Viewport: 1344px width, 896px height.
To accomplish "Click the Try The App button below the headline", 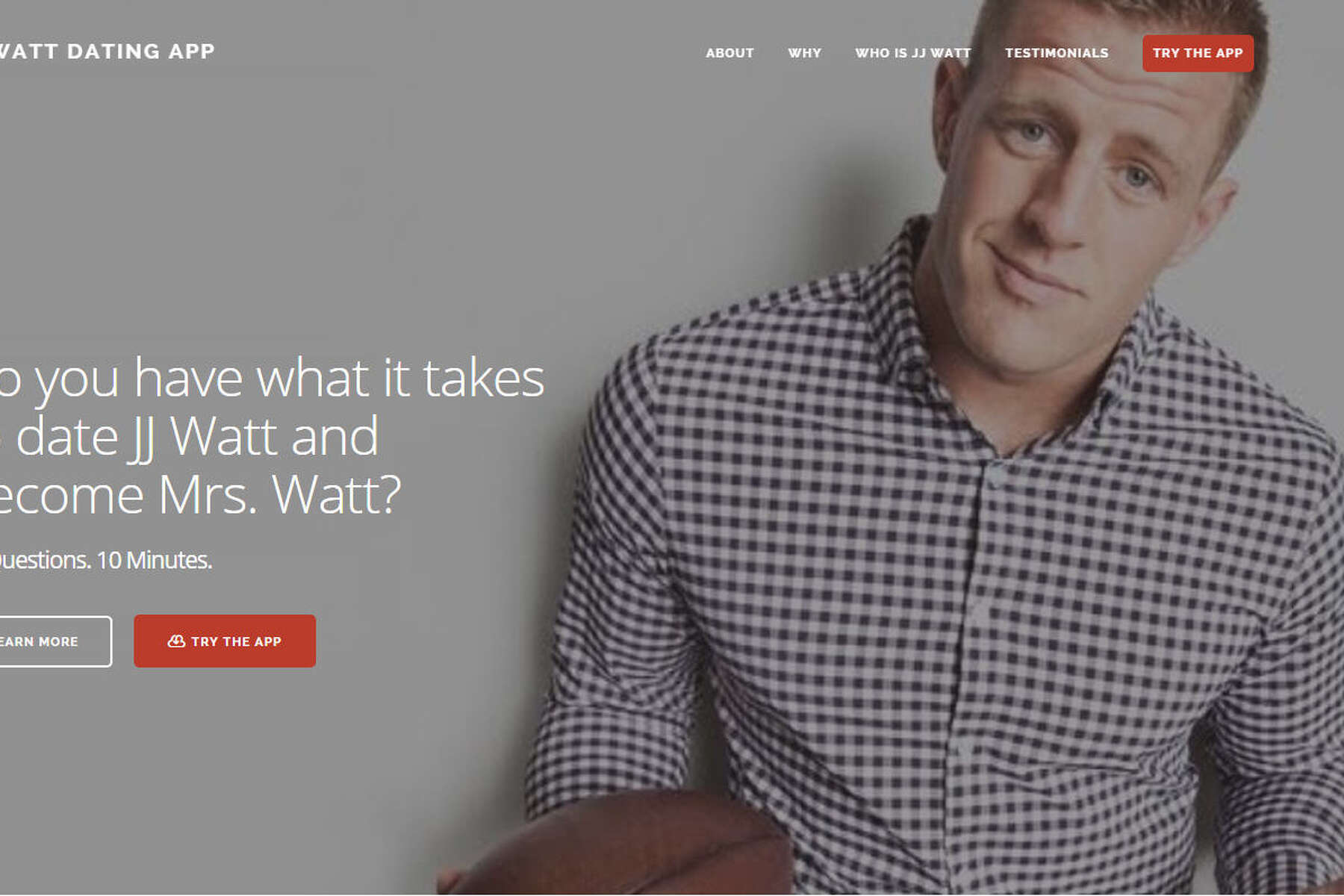I will [x=225, y=641].
